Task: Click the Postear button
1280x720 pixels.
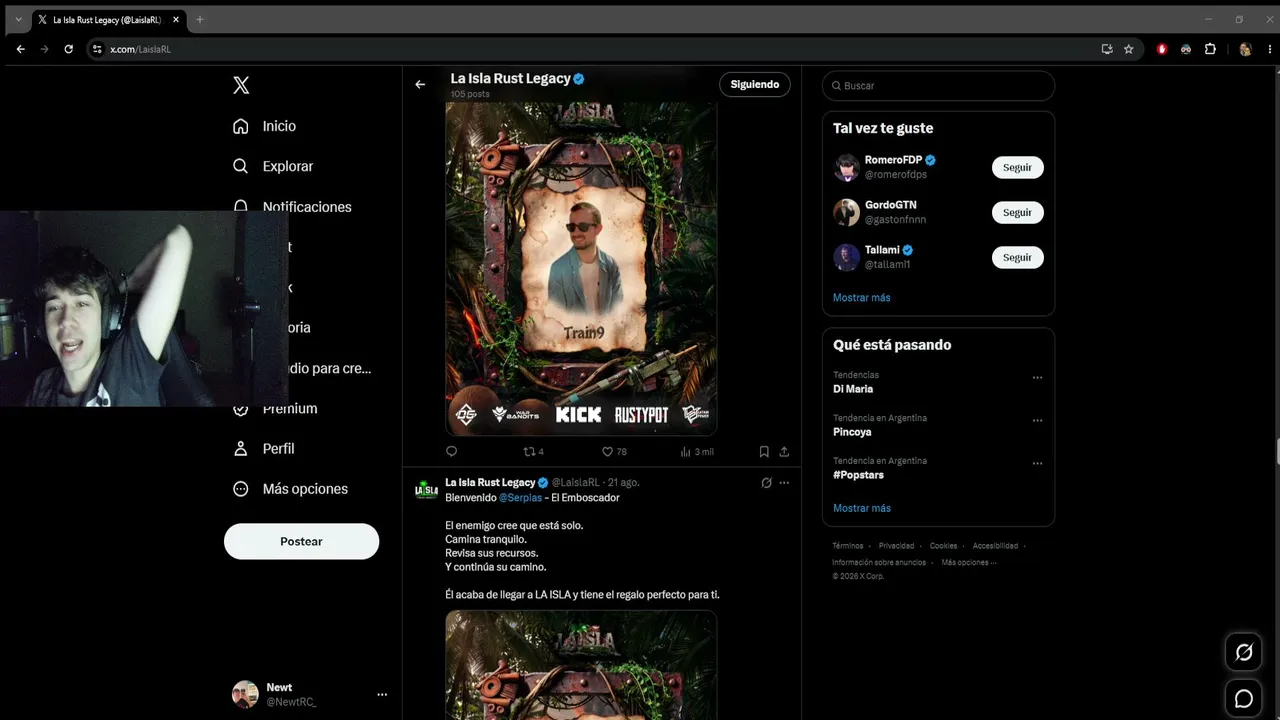Action: pyautogui.click(x=301, y=541)
